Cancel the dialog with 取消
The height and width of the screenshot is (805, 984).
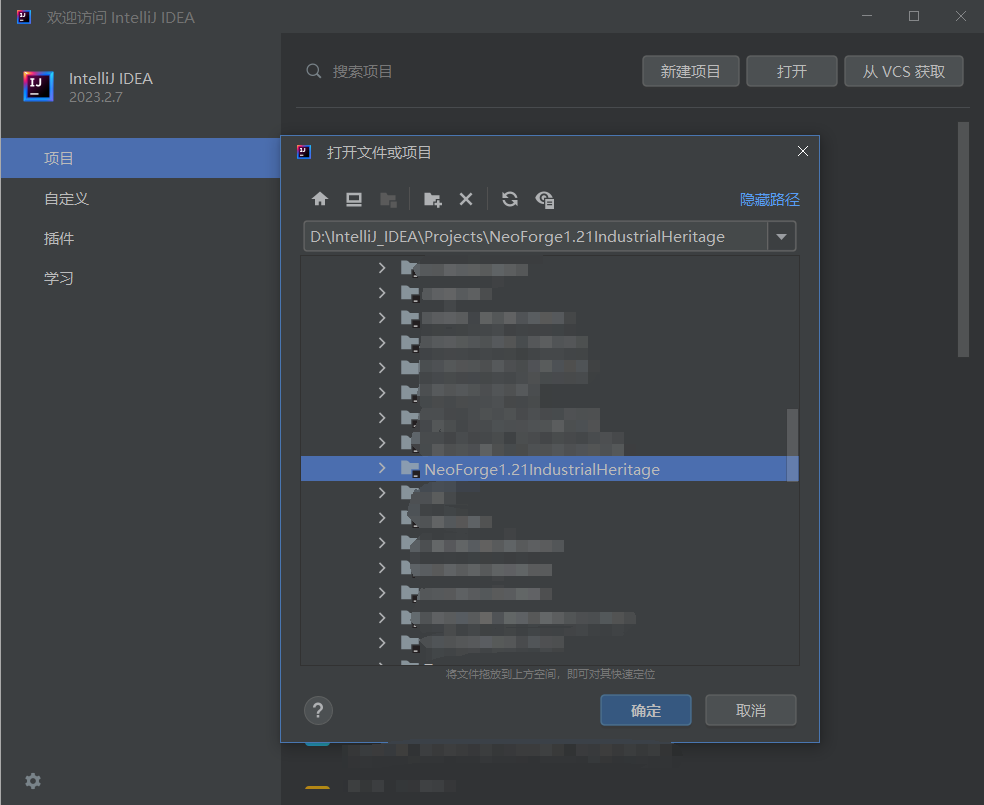click(x=750, y=711)
